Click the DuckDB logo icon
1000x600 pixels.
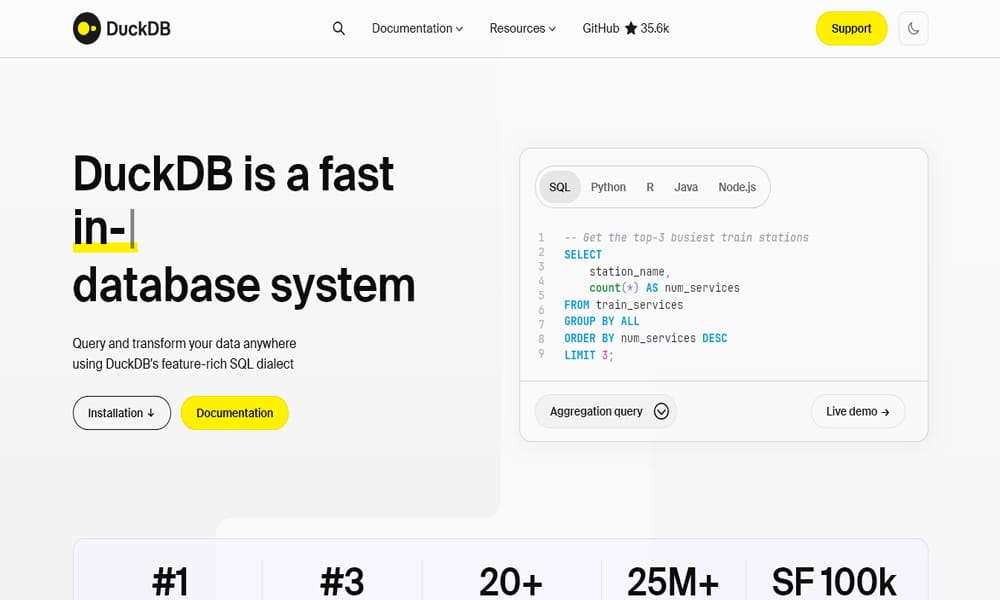coord(87,28)
